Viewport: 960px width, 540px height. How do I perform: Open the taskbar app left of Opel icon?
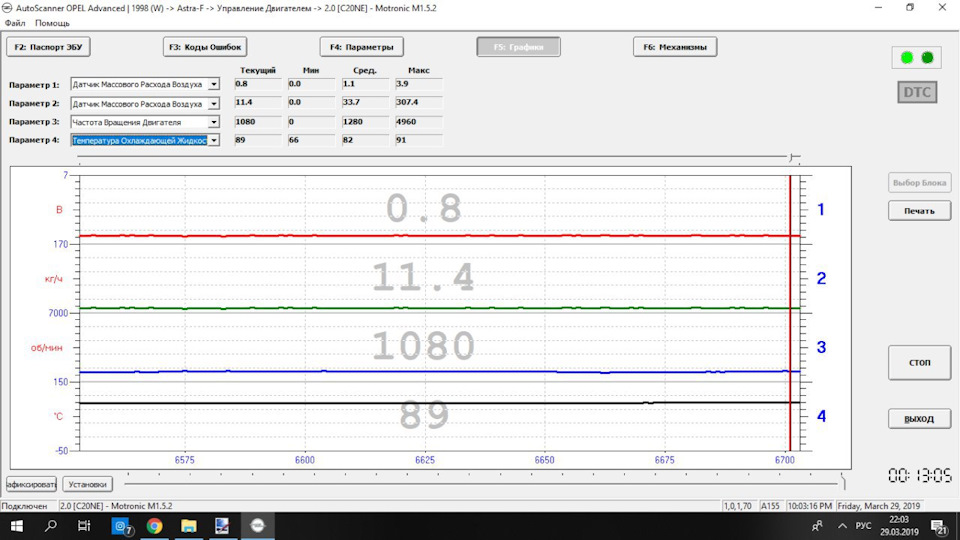[222, 526]
